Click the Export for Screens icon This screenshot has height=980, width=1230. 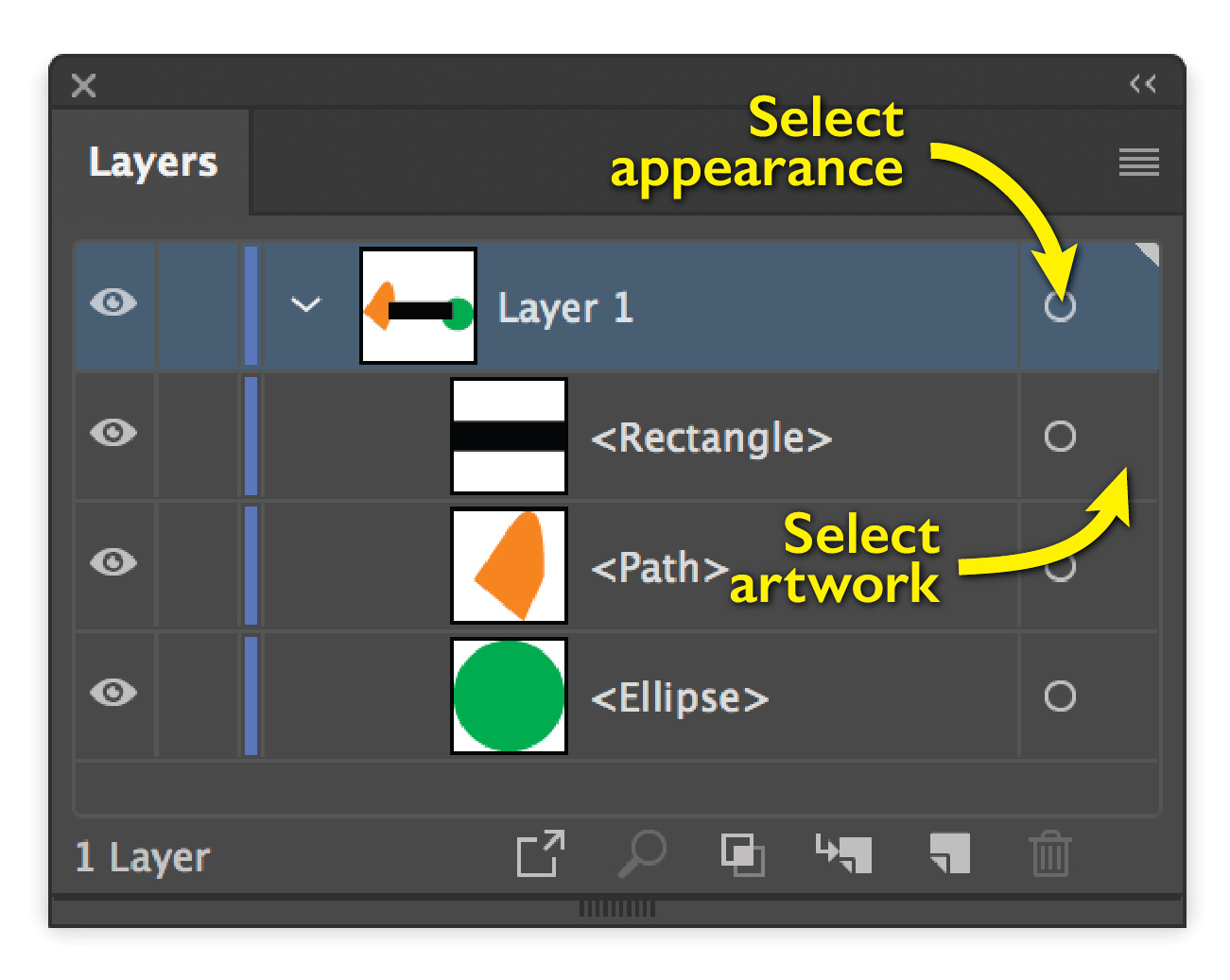pos(541,854)
